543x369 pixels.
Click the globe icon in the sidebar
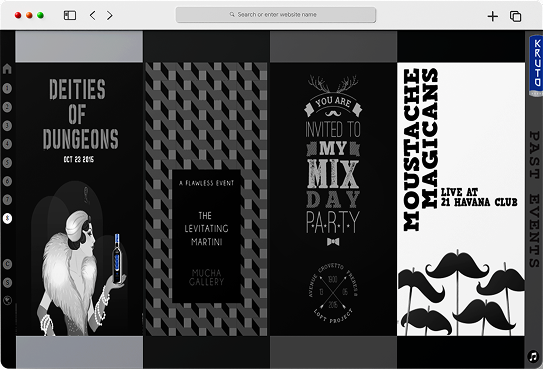(7, 300)
